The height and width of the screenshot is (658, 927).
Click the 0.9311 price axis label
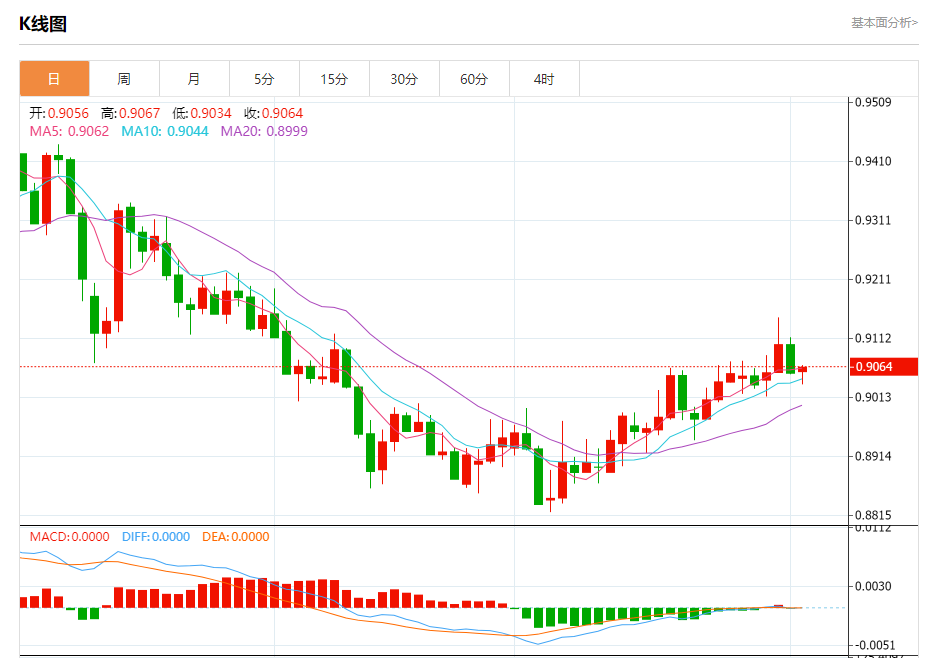click(873, 221)
